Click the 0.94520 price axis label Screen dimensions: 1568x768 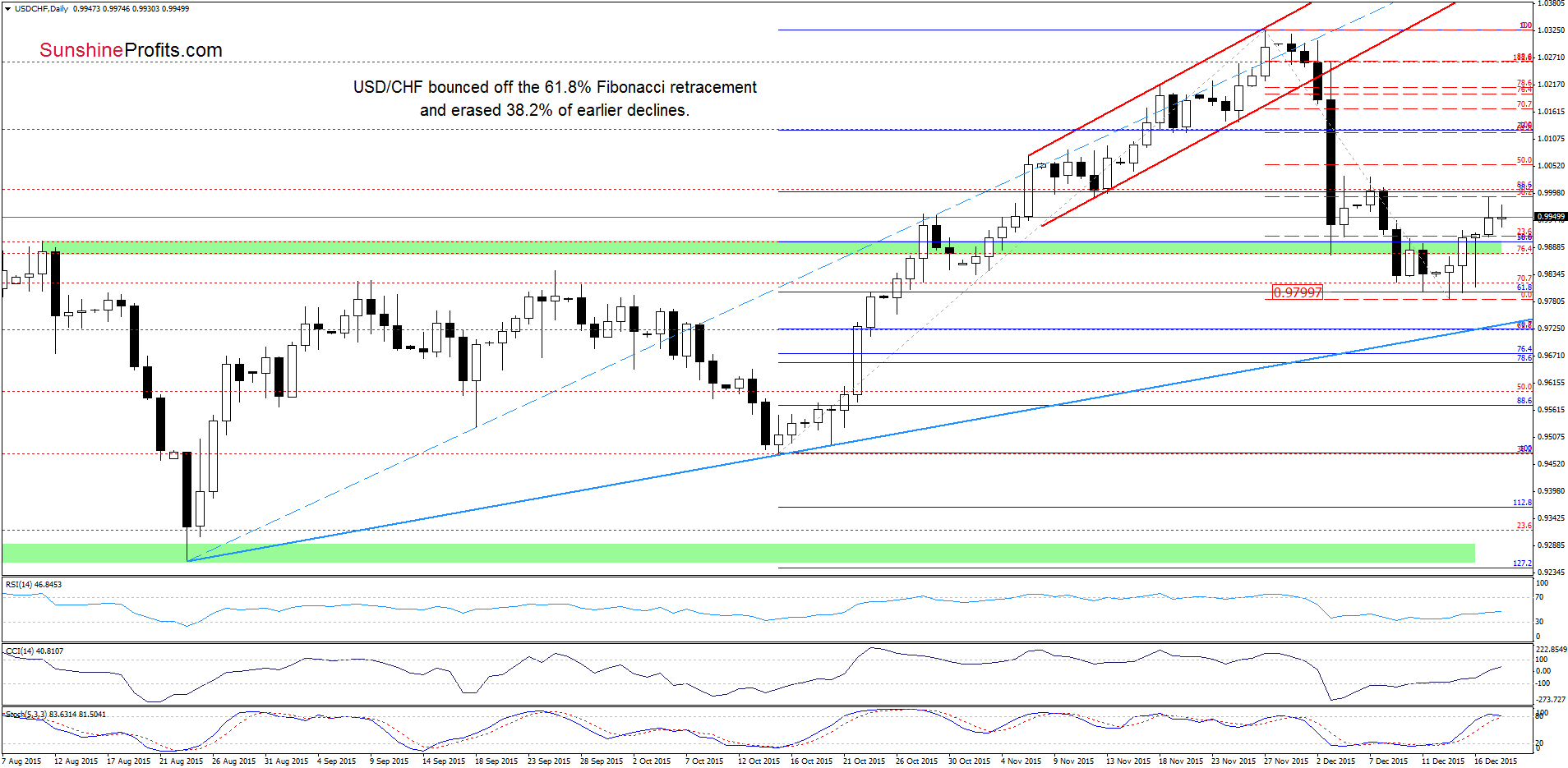pos(1551,463)
